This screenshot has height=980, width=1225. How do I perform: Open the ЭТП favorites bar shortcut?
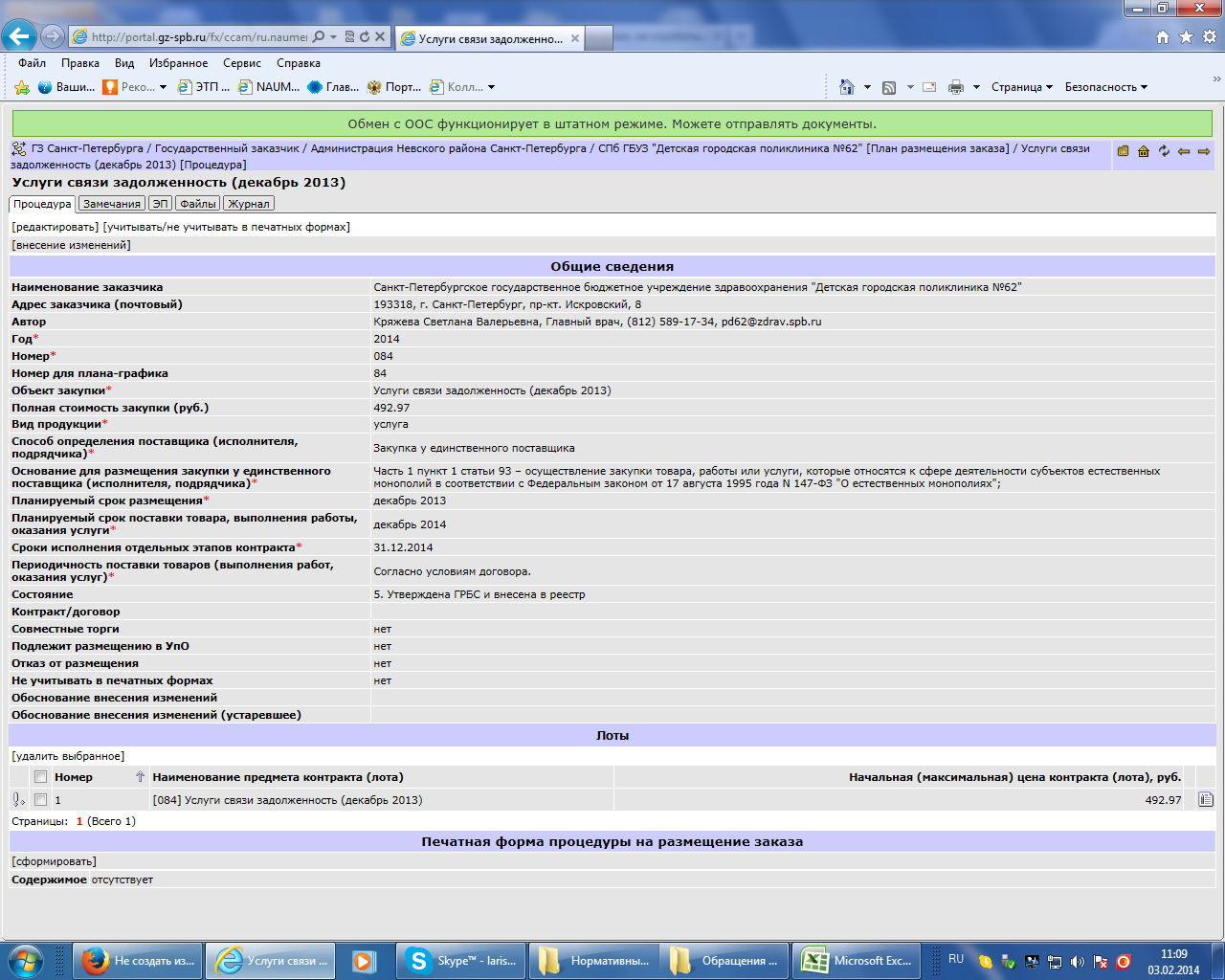pos(204,87)
